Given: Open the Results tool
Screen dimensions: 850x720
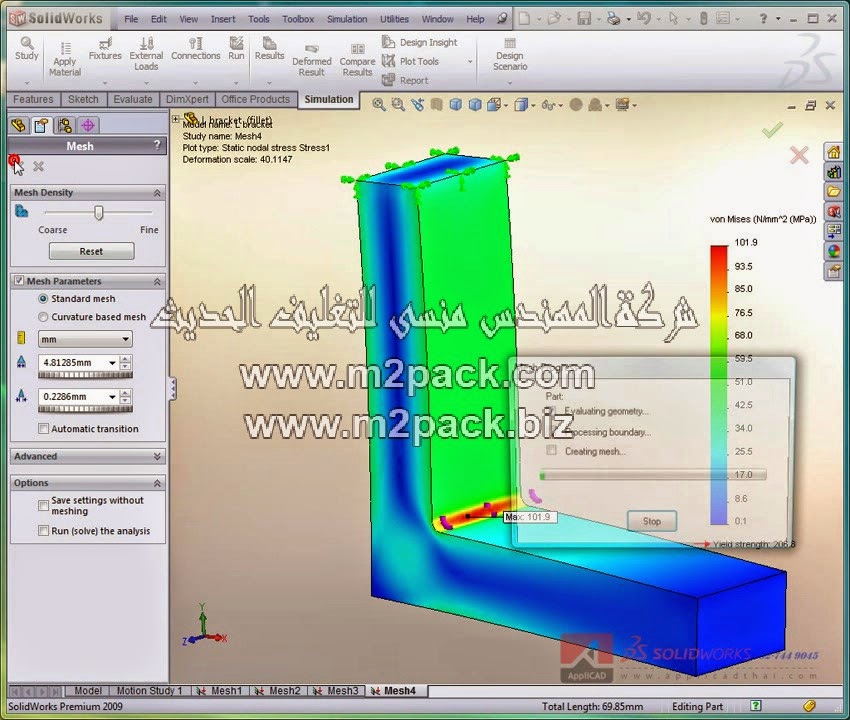Looking at the screenshot, I should tap(269, 49).
